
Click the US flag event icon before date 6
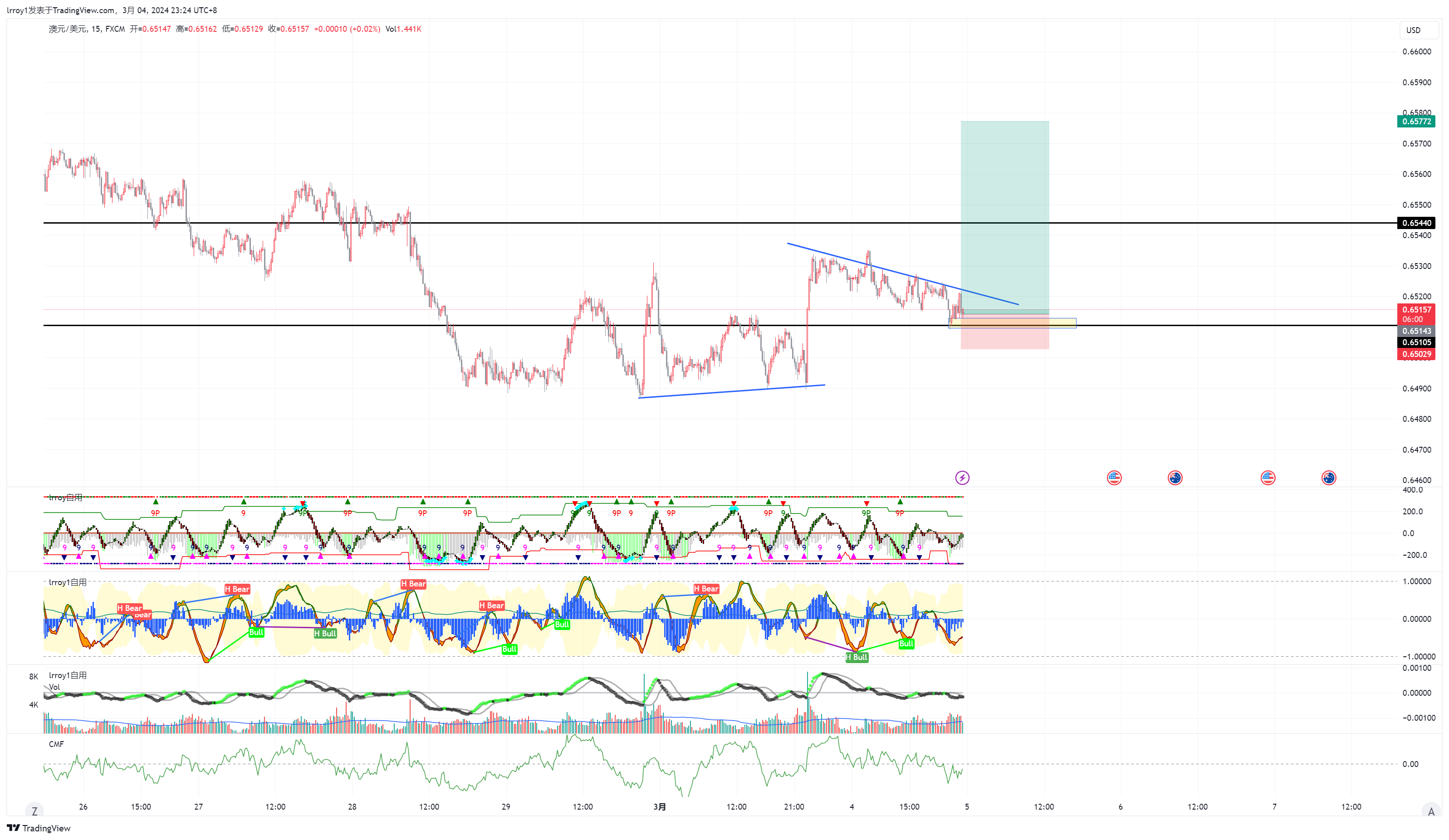click(x=1114, y=478)
